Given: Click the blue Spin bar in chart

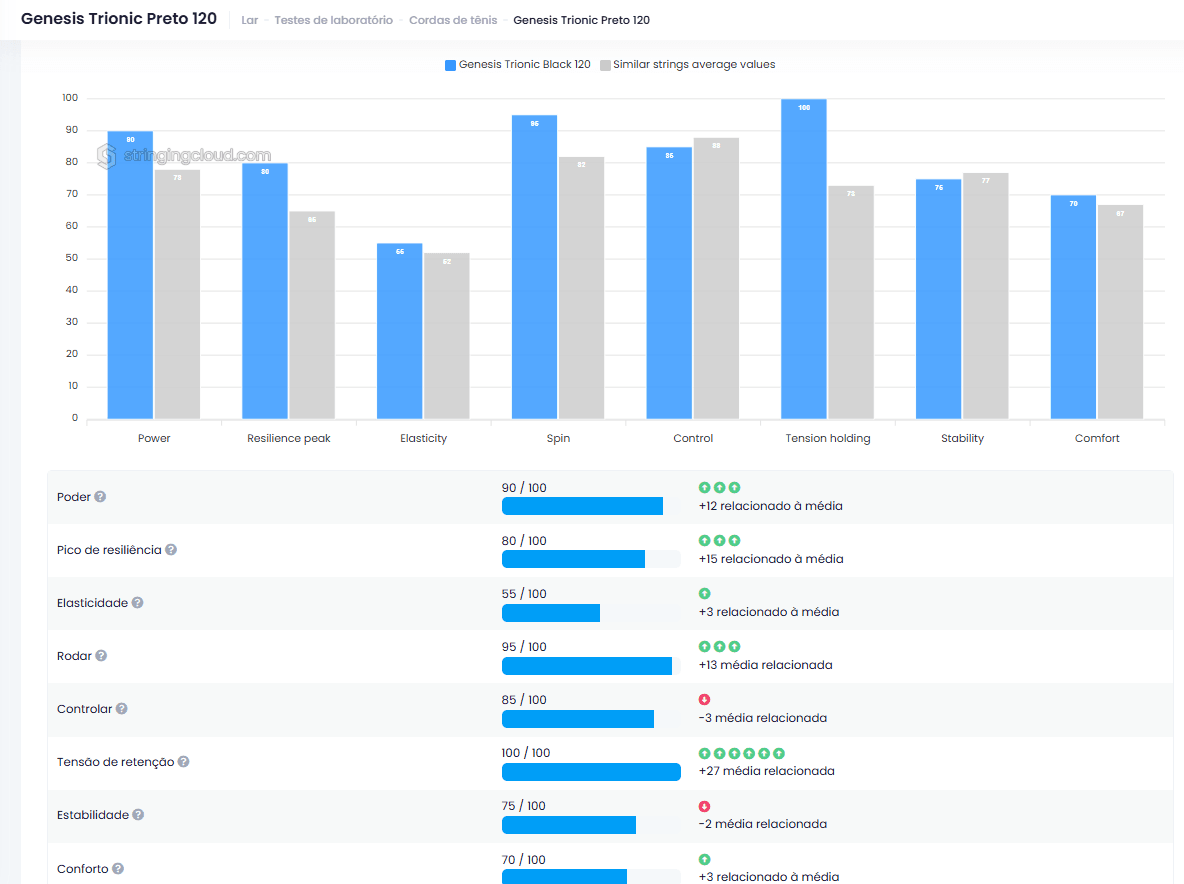Looking at the screenshot, I should 534,268.
